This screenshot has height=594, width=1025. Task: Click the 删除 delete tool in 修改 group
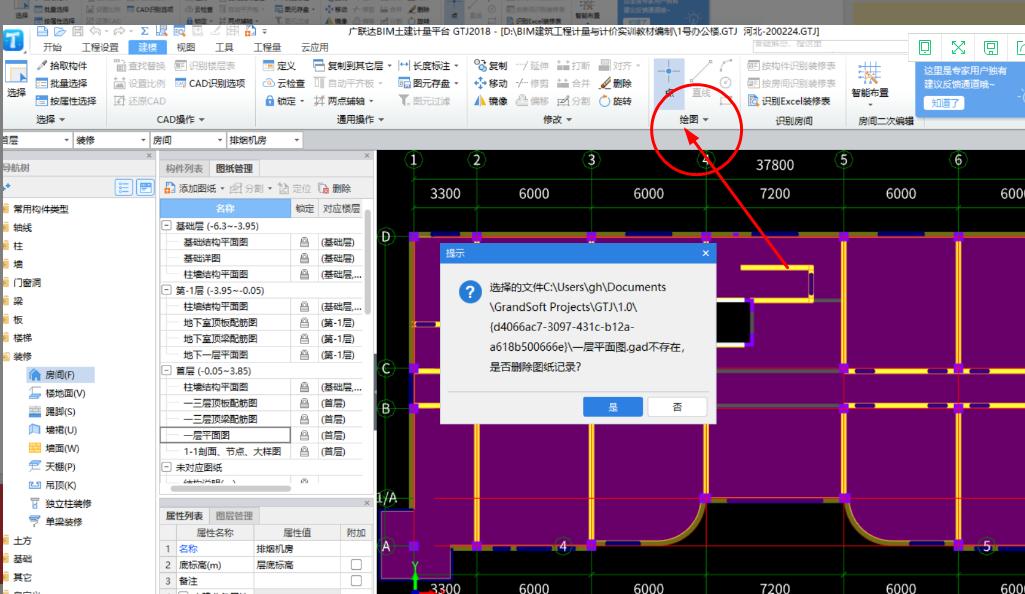616,83
